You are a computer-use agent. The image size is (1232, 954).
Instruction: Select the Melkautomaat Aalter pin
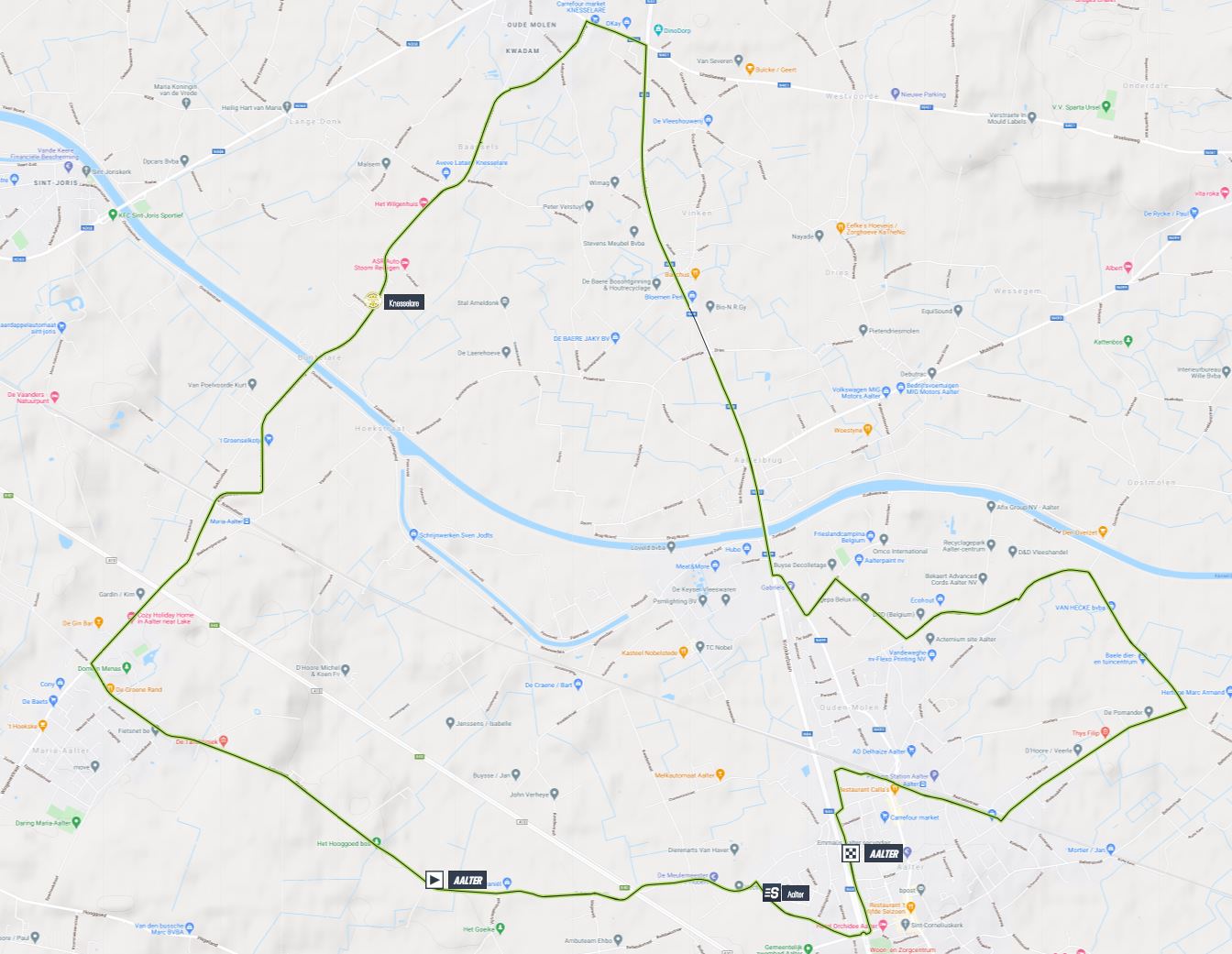pos(721,774)
